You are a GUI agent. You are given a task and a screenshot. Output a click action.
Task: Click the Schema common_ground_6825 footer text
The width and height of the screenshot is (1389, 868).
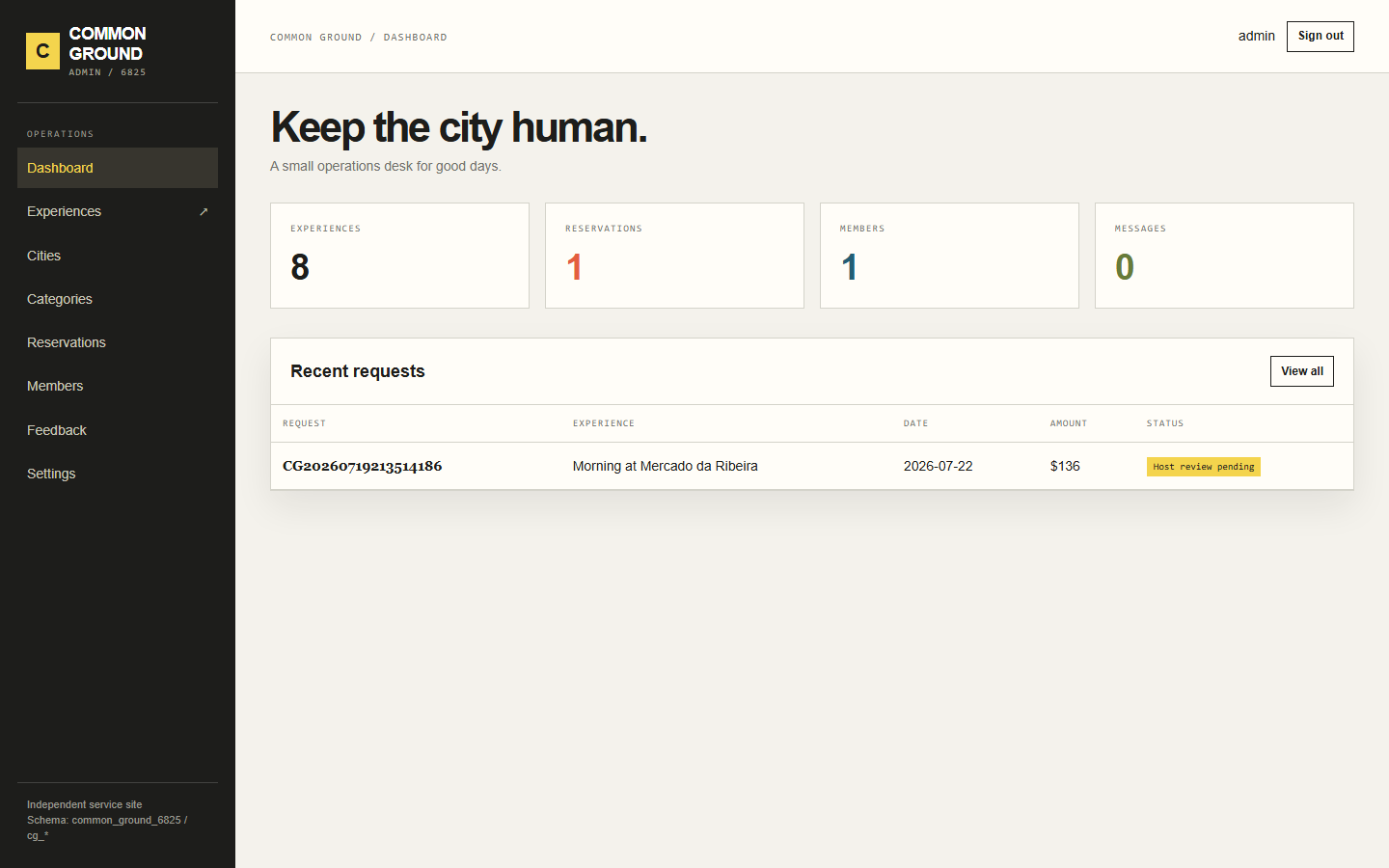(107, 827)
